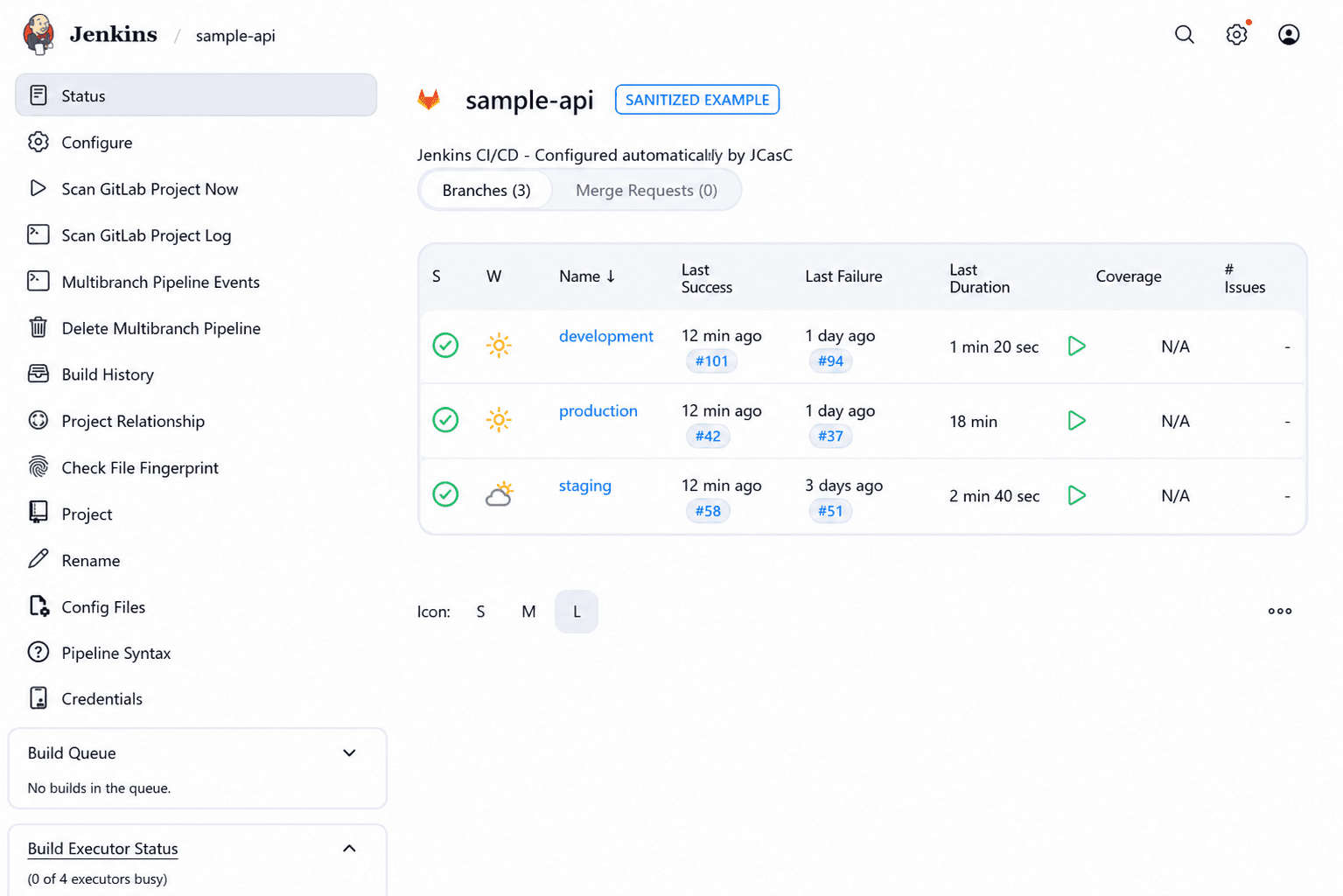Click the SANITIZED EXAMPLE badge
1343x896 pixels.
(x=697, y=100)
